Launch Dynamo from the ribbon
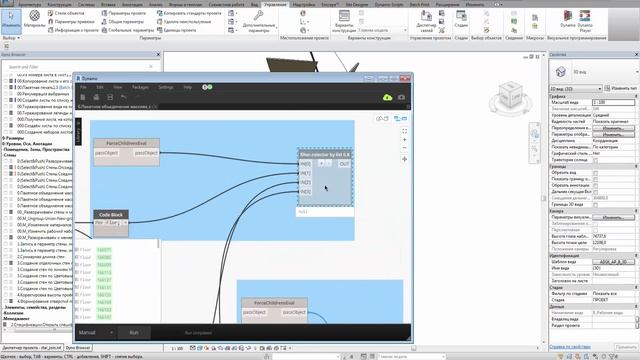 (568, 19)
